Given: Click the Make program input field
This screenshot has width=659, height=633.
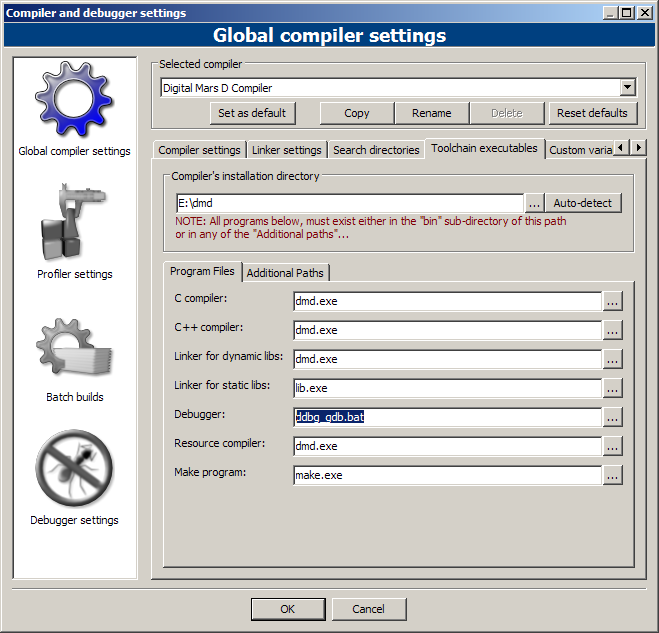Looking at the screenshot, I should (x=447, y=475).
